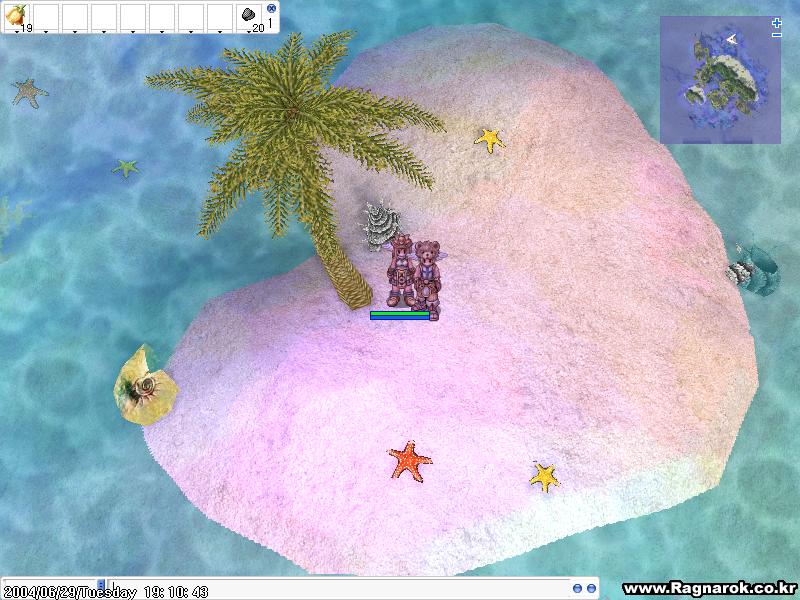Click the red starfish on the sand
This screenshot has height=600, width=800.
pos(409,460)
